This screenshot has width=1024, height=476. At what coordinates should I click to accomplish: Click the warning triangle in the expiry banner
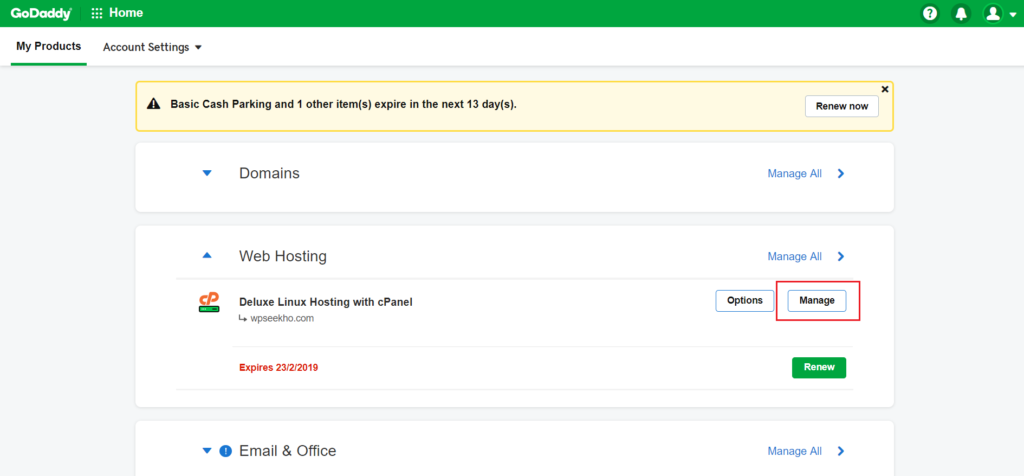coord(153,104)
